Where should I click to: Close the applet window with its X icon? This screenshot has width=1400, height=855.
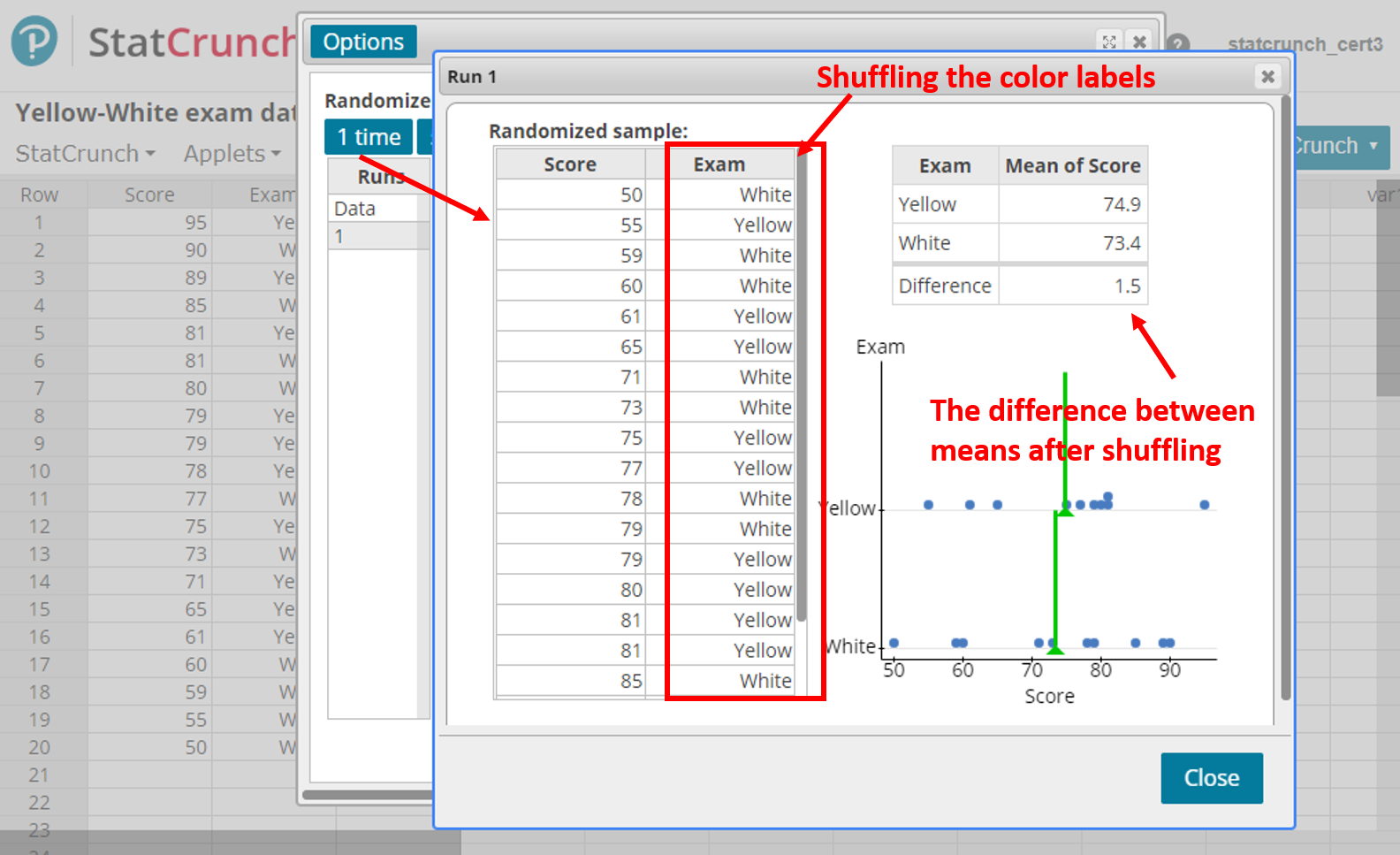(1140, 42)
